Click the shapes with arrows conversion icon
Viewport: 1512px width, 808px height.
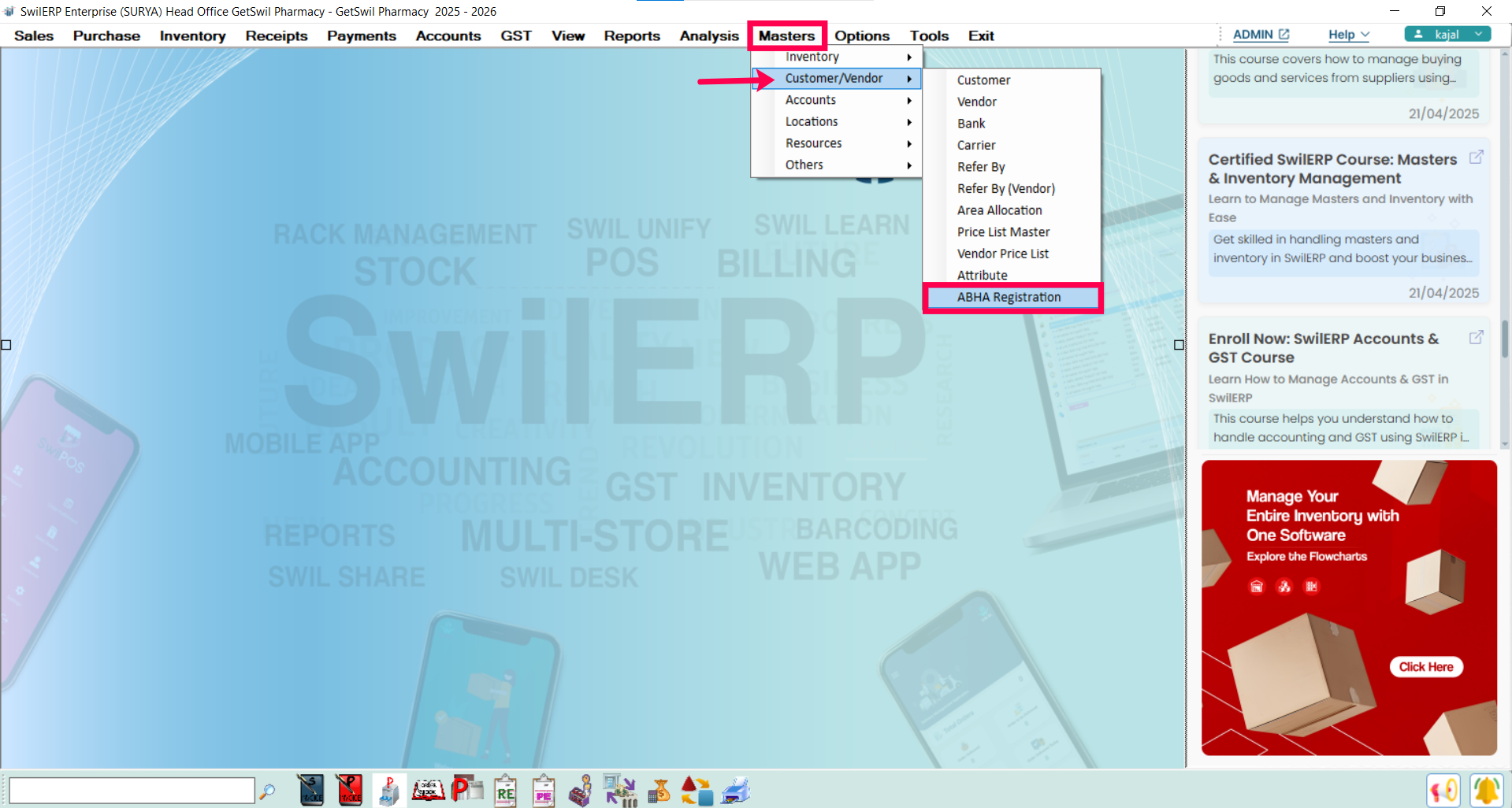(697, 791)
